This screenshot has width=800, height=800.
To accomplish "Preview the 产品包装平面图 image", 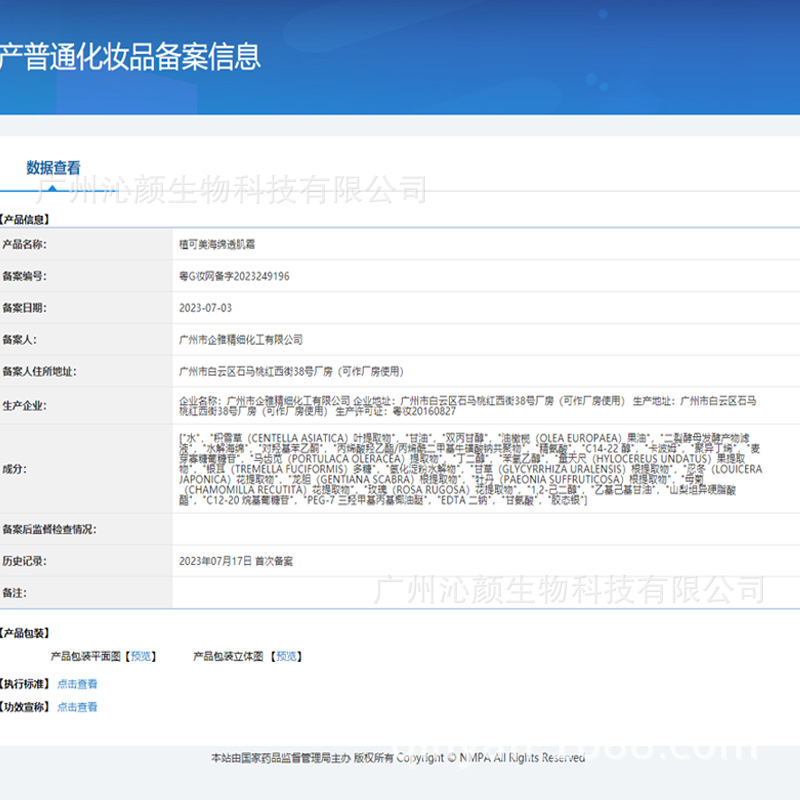I will click(x=142, y=656).
